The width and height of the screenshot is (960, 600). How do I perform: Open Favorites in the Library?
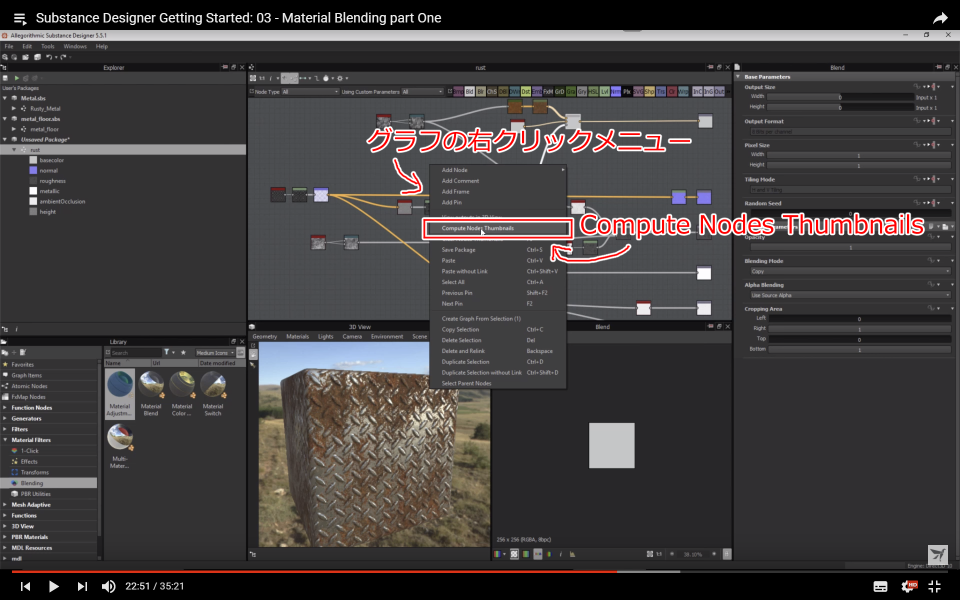click(x=23, y=365)
